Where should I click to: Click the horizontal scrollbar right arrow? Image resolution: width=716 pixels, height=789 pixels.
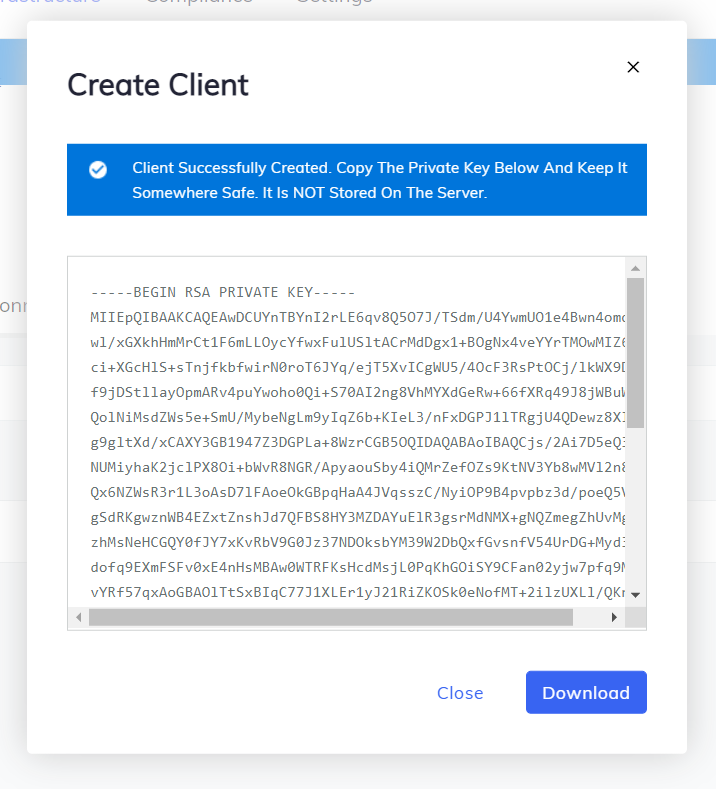click(615, 618)
